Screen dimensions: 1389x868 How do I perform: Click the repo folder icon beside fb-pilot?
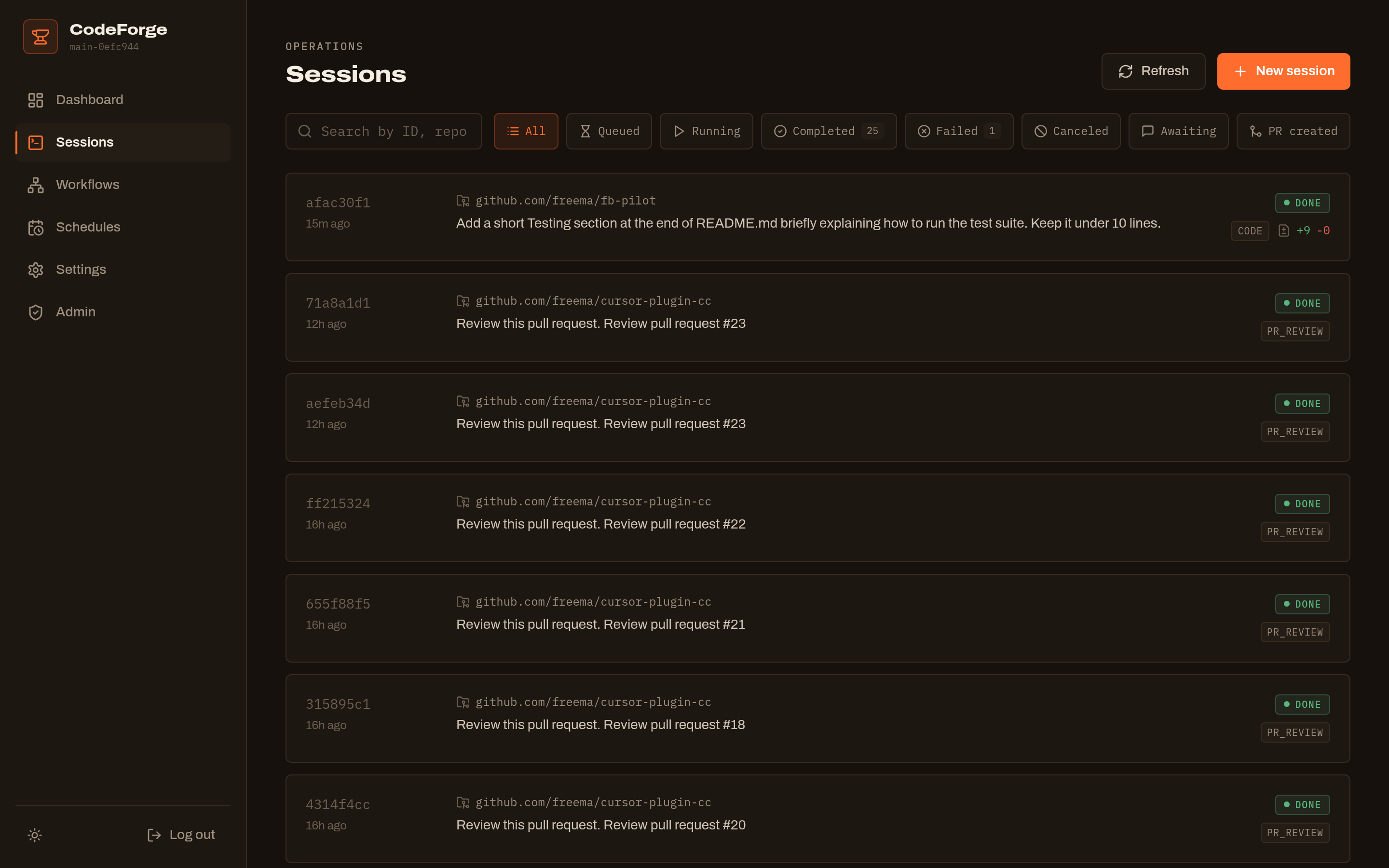click(463, 201)
